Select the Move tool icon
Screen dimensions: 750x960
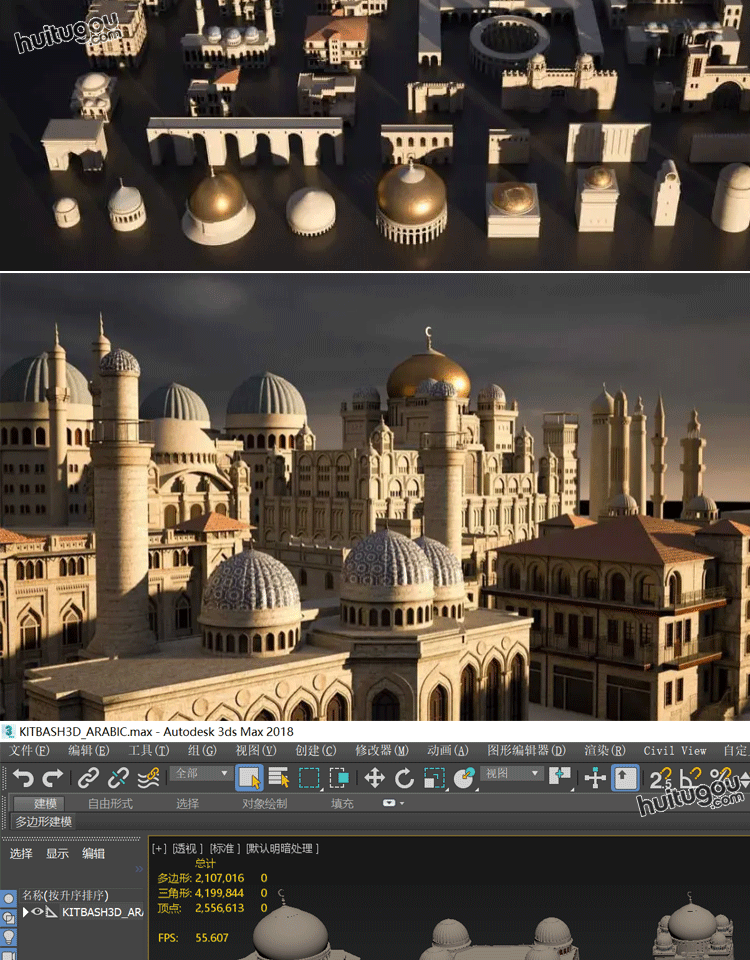pos(375,777)
